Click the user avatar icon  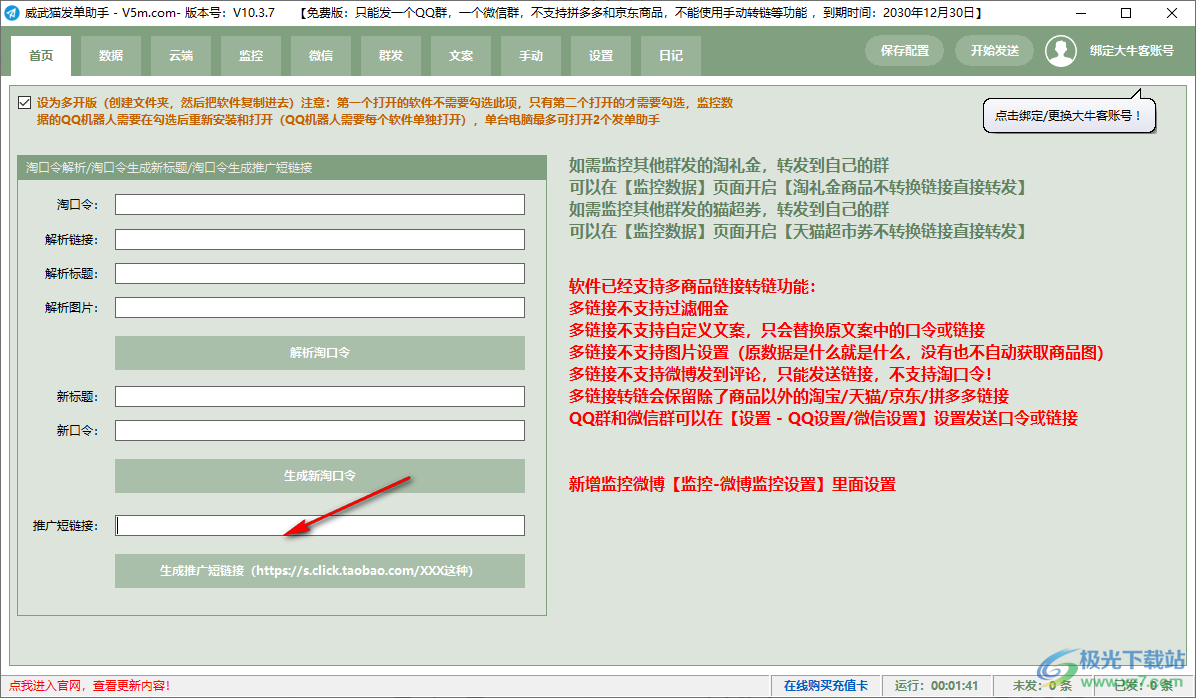(1060, 51)
